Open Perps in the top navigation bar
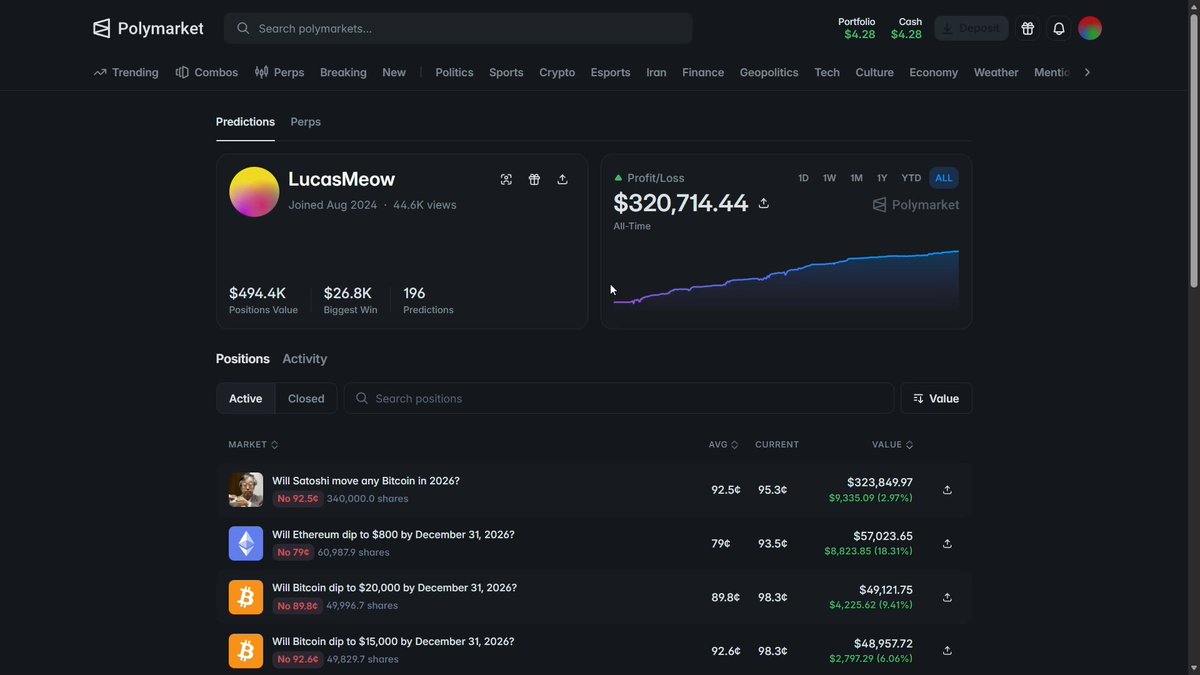 [x=279, y=72]
